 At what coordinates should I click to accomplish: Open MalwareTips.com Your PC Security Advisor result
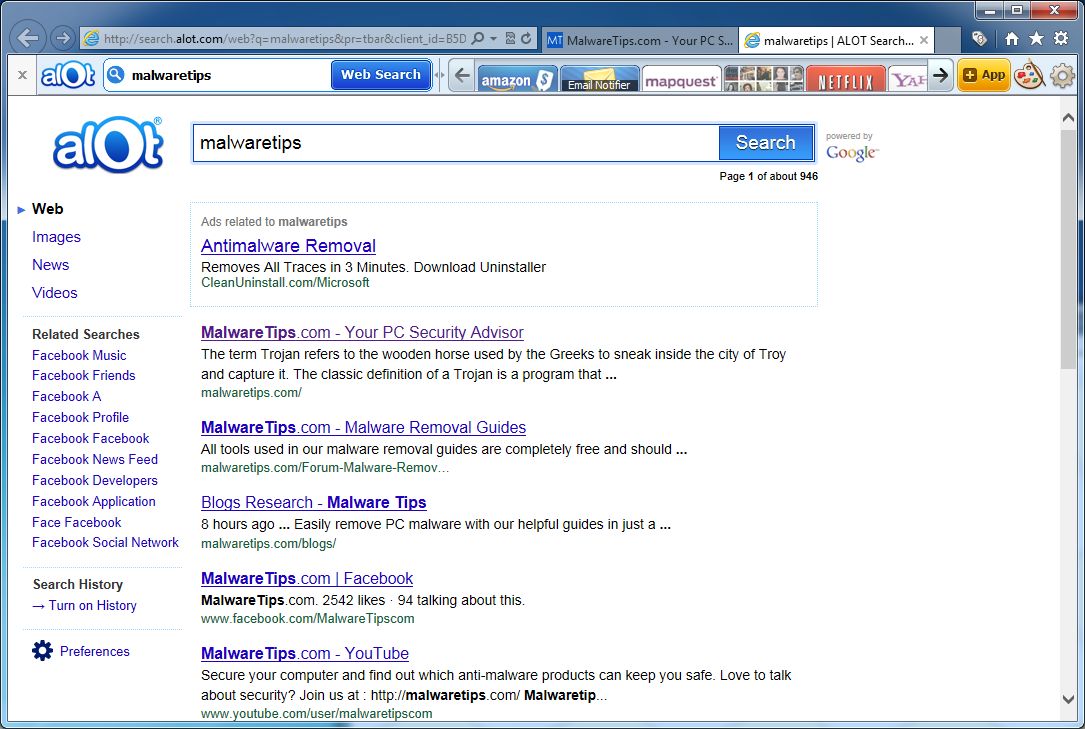click(x=362, y=333)
